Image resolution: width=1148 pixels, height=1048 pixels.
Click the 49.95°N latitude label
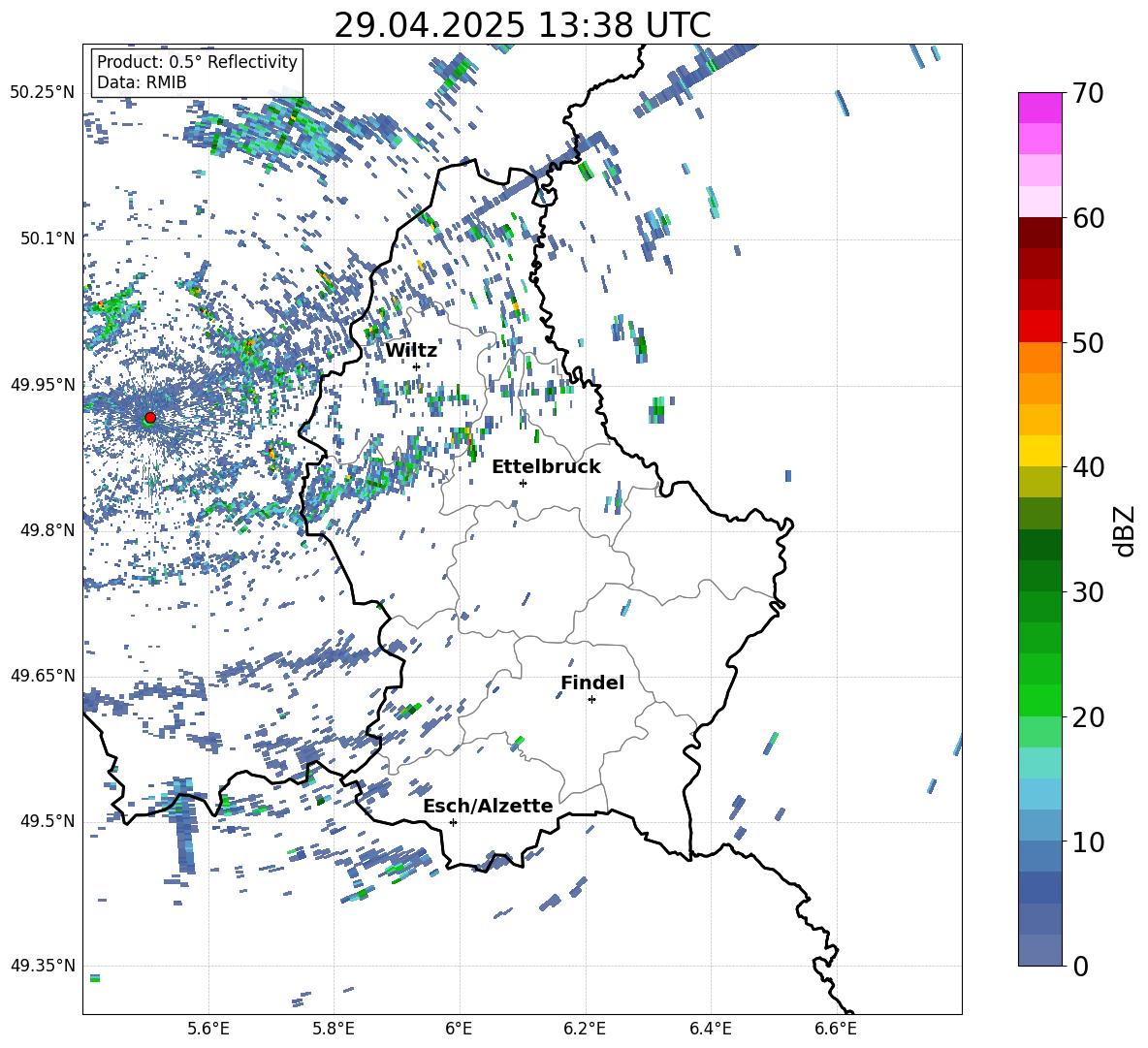[43, 385]
